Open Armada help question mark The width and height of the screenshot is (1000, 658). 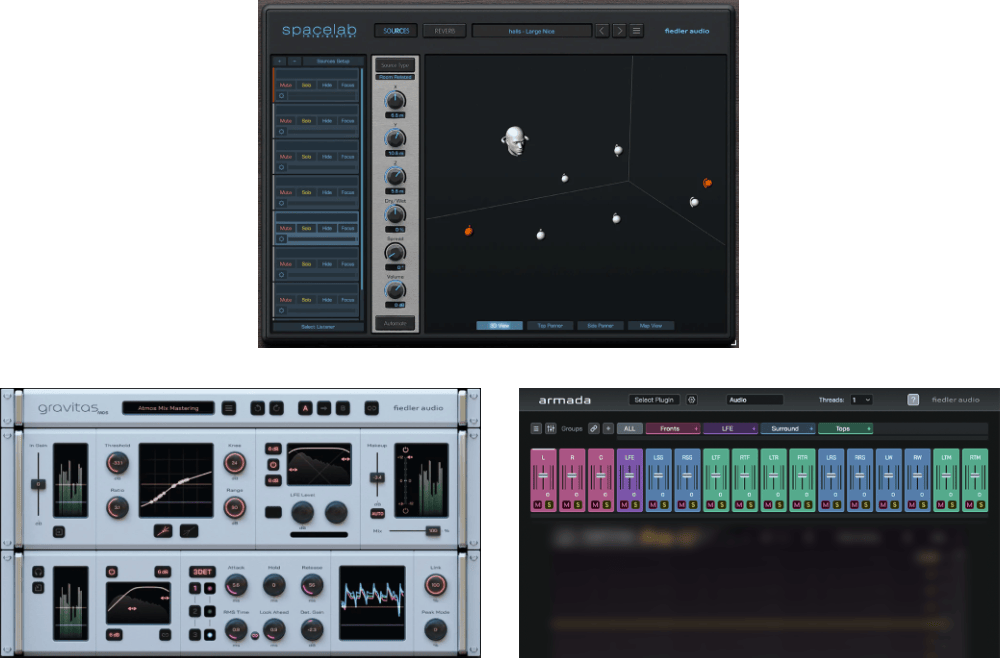[913, 400]
